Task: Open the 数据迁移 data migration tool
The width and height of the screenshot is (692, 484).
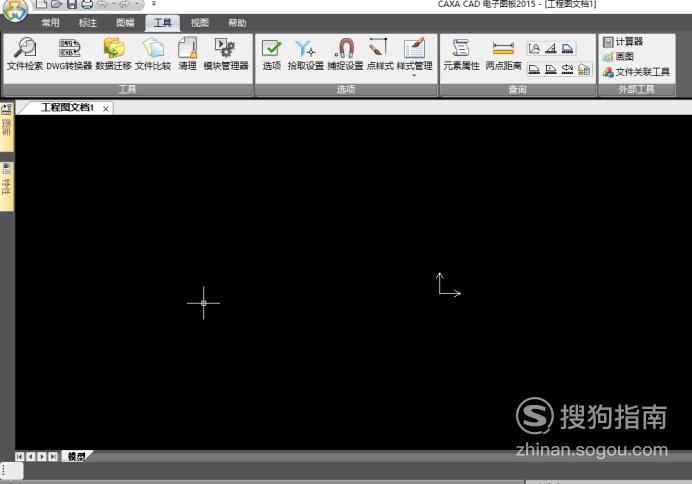Action: coord(113,54)
